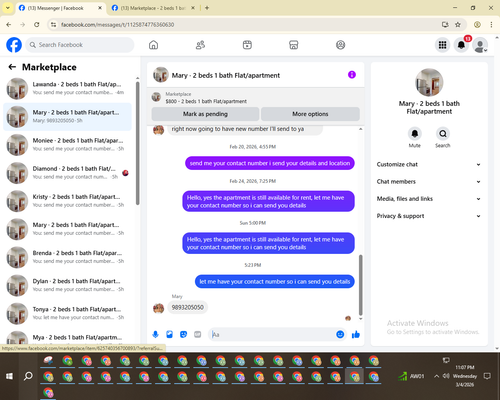Viewport: 500px width, 400px height.
Task: Open the Lawanda 2 beds conversation
Action: point(68,89)
